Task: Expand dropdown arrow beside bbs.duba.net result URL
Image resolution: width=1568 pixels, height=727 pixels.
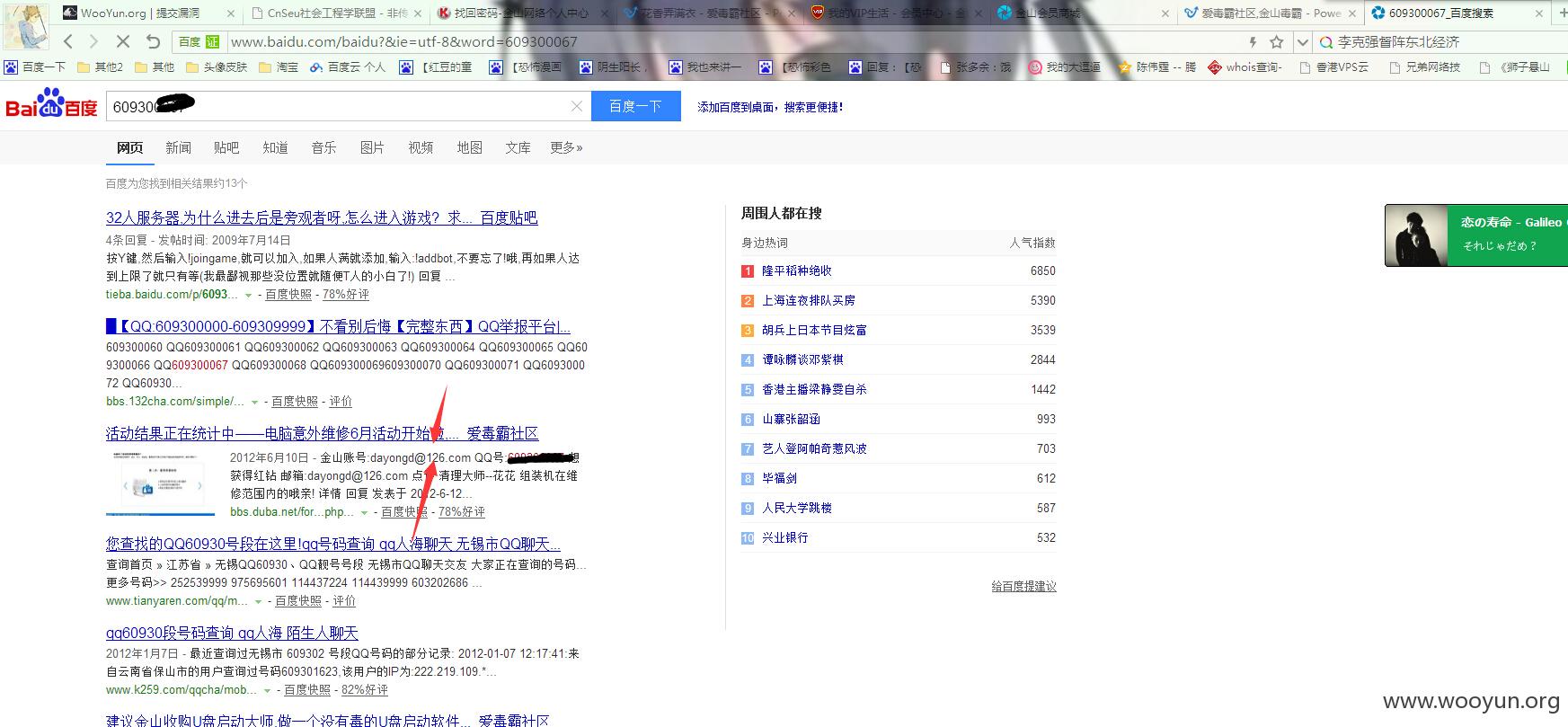Action: click(364, 512)
